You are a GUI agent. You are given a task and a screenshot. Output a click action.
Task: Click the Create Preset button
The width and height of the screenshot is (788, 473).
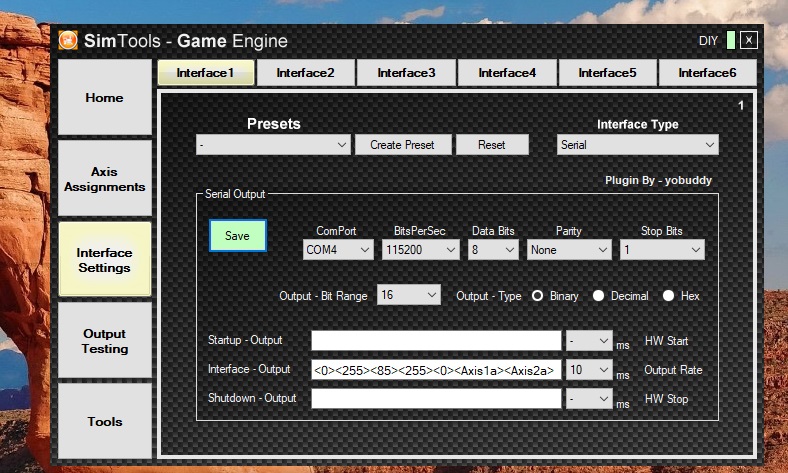(403, 145)
